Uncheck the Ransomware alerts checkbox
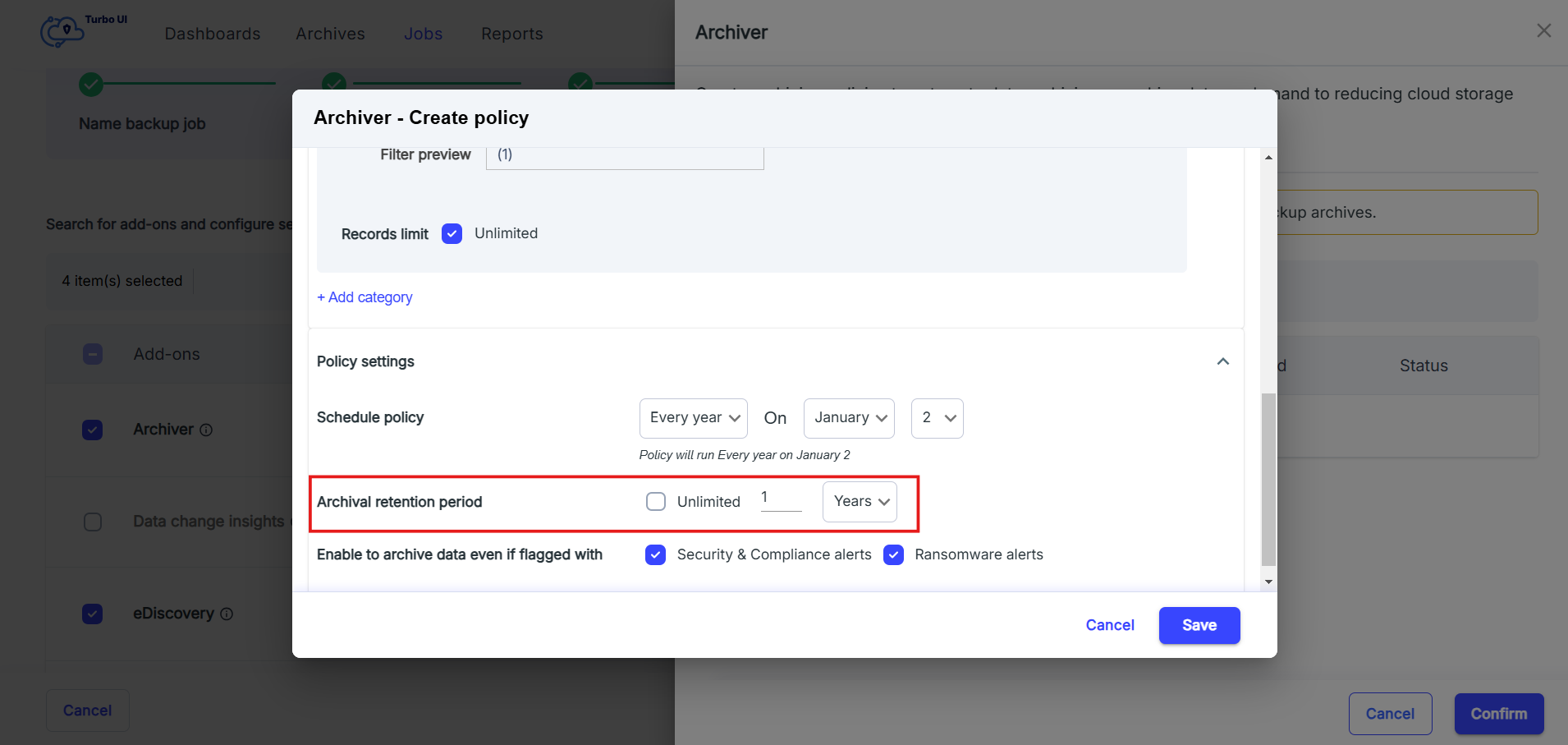Viewport: 1568px width, 745px height. point(893,555)
